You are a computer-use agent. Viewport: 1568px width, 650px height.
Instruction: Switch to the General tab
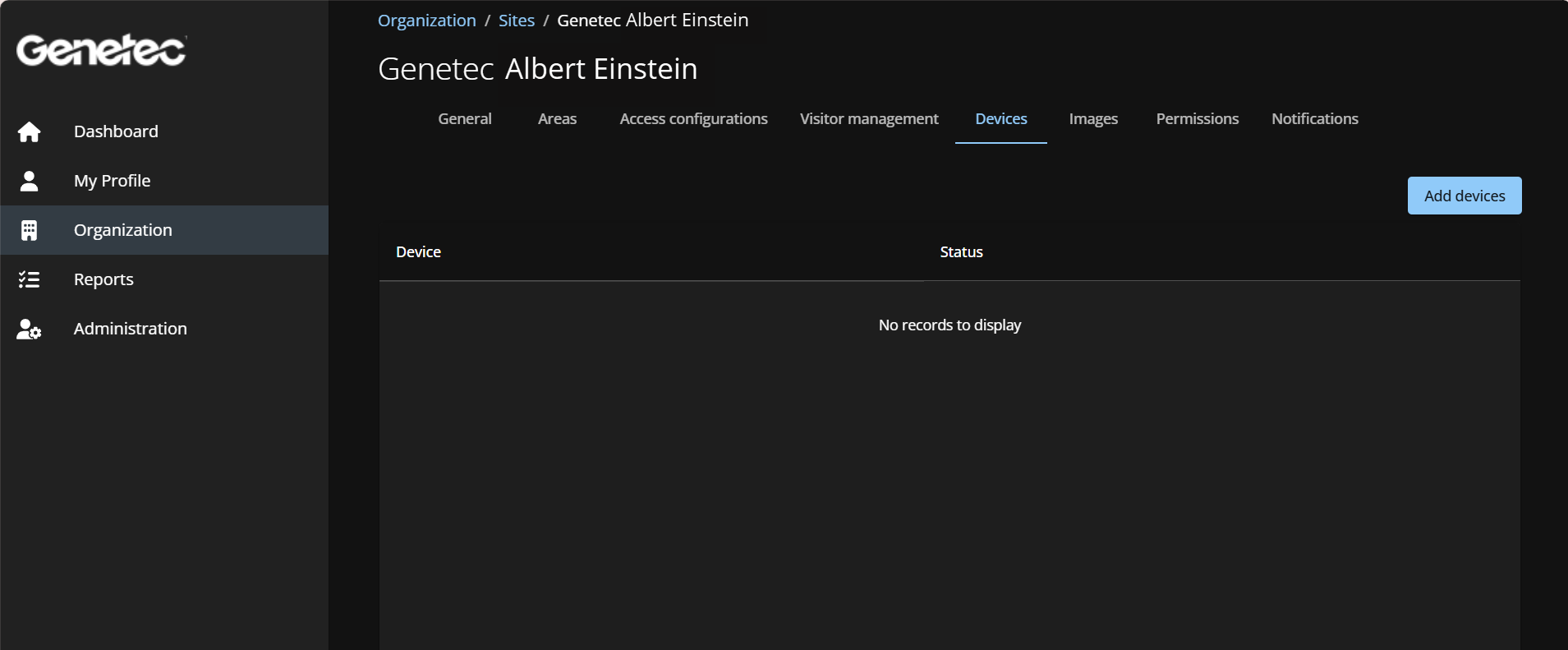click(x=464, y=119)
